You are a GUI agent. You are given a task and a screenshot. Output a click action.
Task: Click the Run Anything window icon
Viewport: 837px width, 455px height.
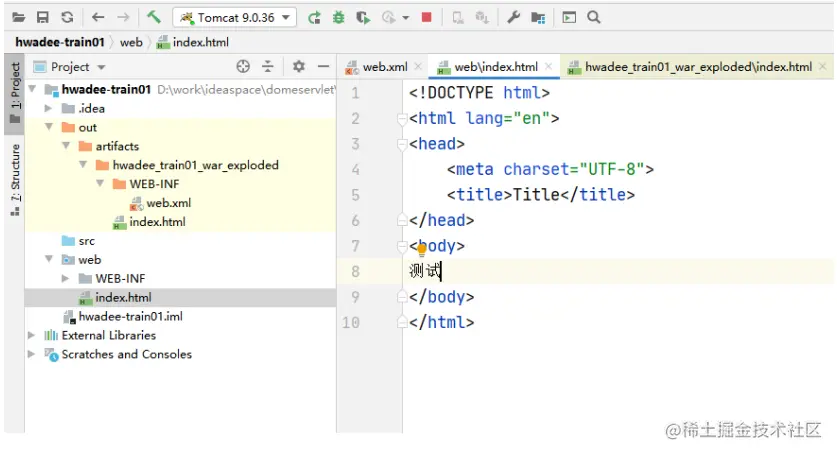[569, 18]
